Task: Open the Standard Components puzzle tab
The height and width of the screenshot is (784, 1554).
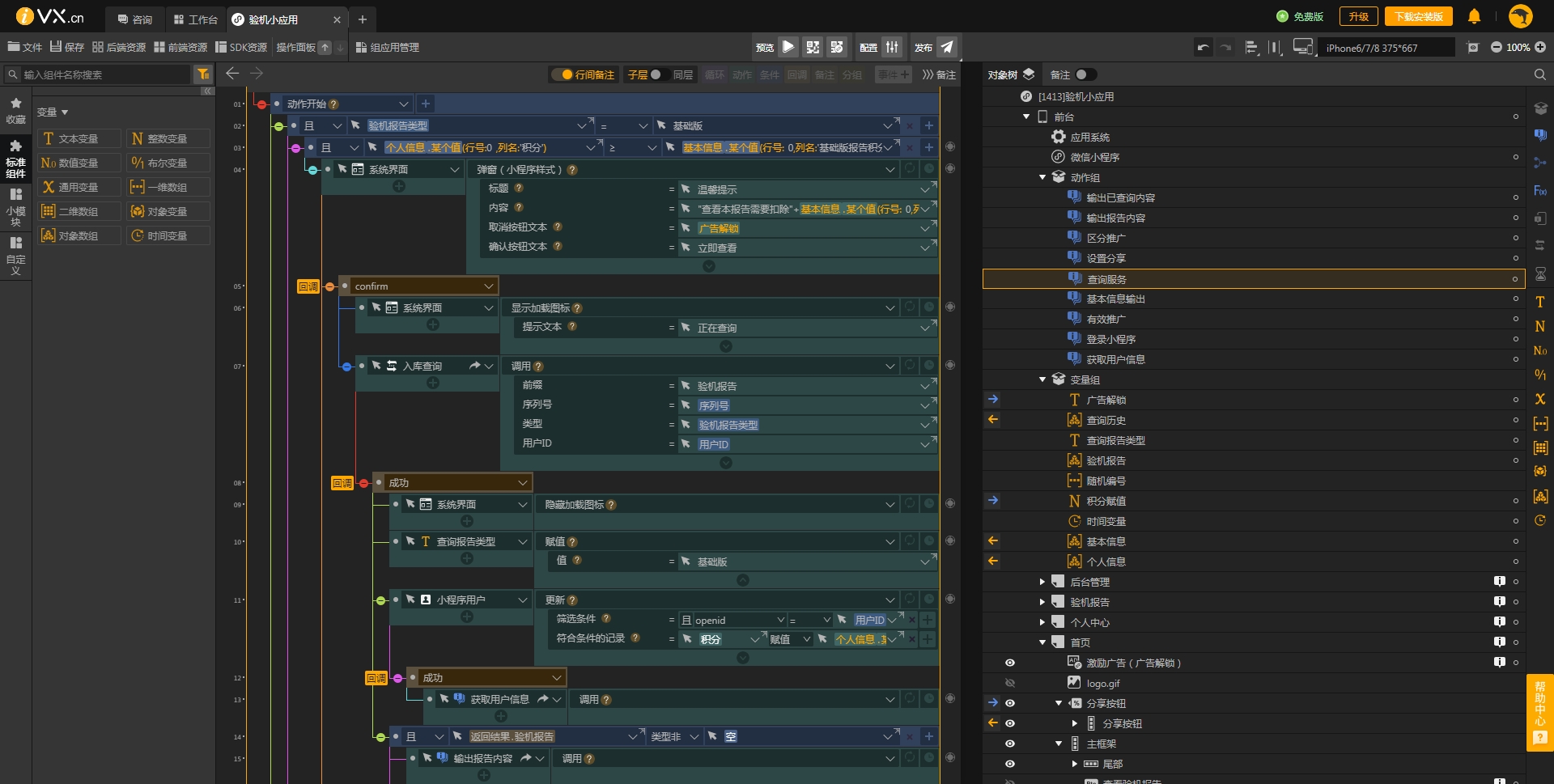Action: coord(15,158)
